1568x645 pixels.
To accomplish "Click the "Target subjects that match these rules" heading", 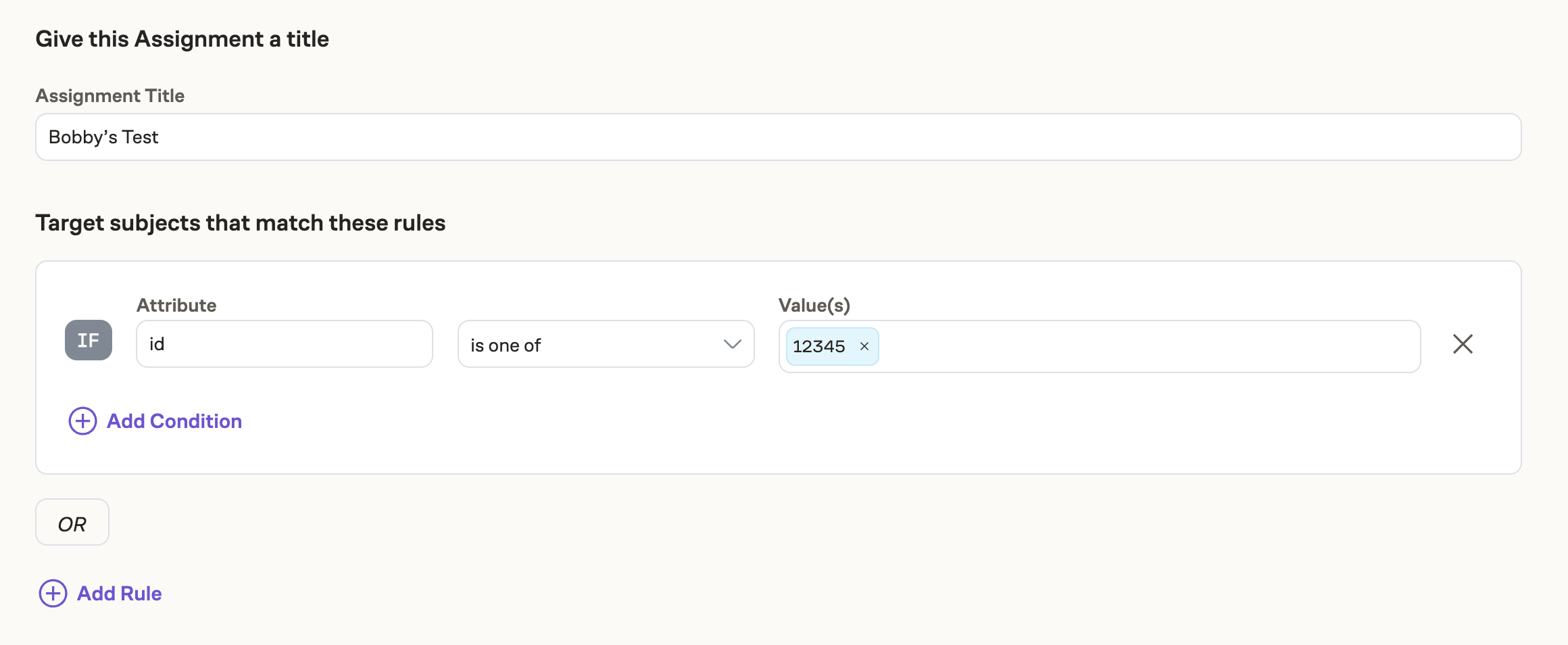I will tap(241, 223).
